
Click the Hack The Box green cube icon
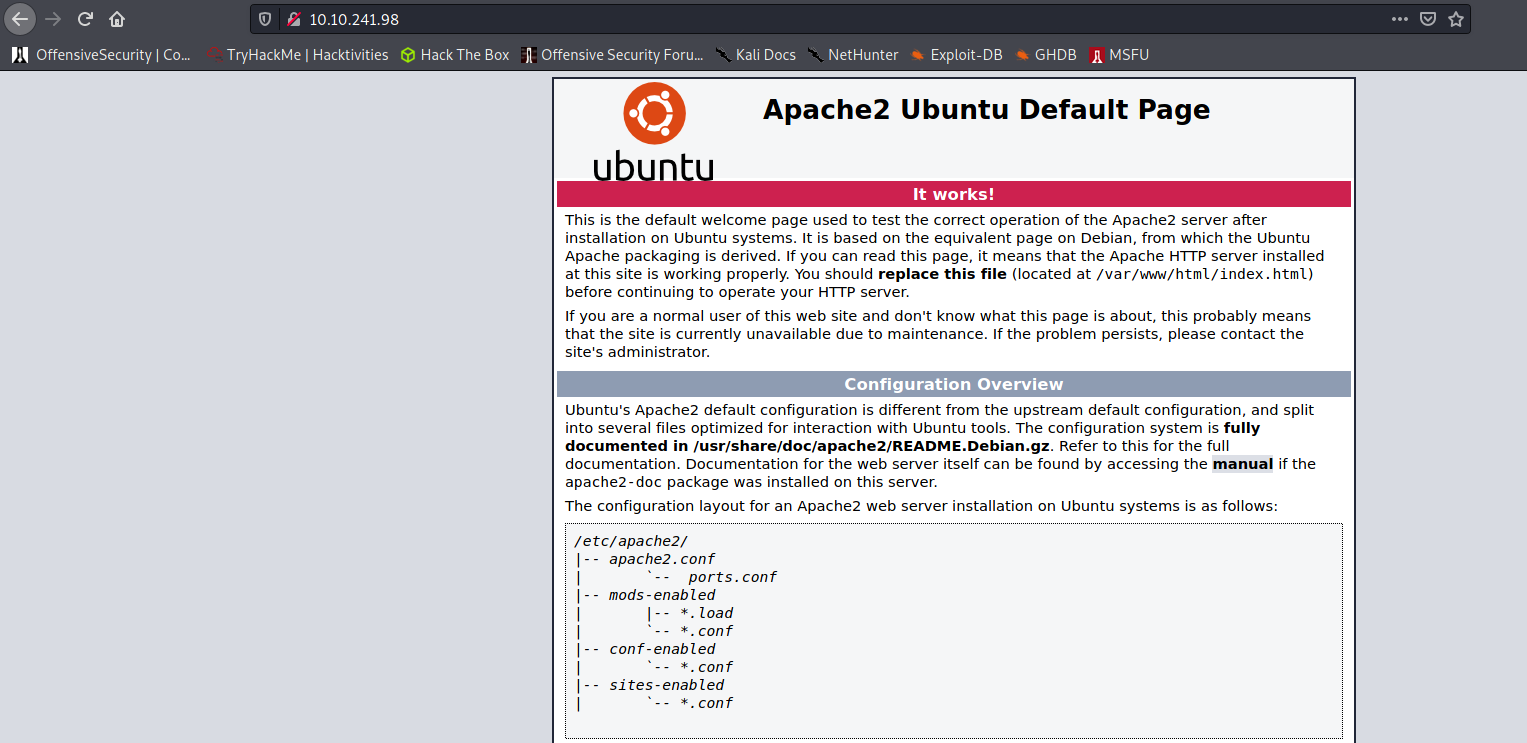tap(407, 55)
